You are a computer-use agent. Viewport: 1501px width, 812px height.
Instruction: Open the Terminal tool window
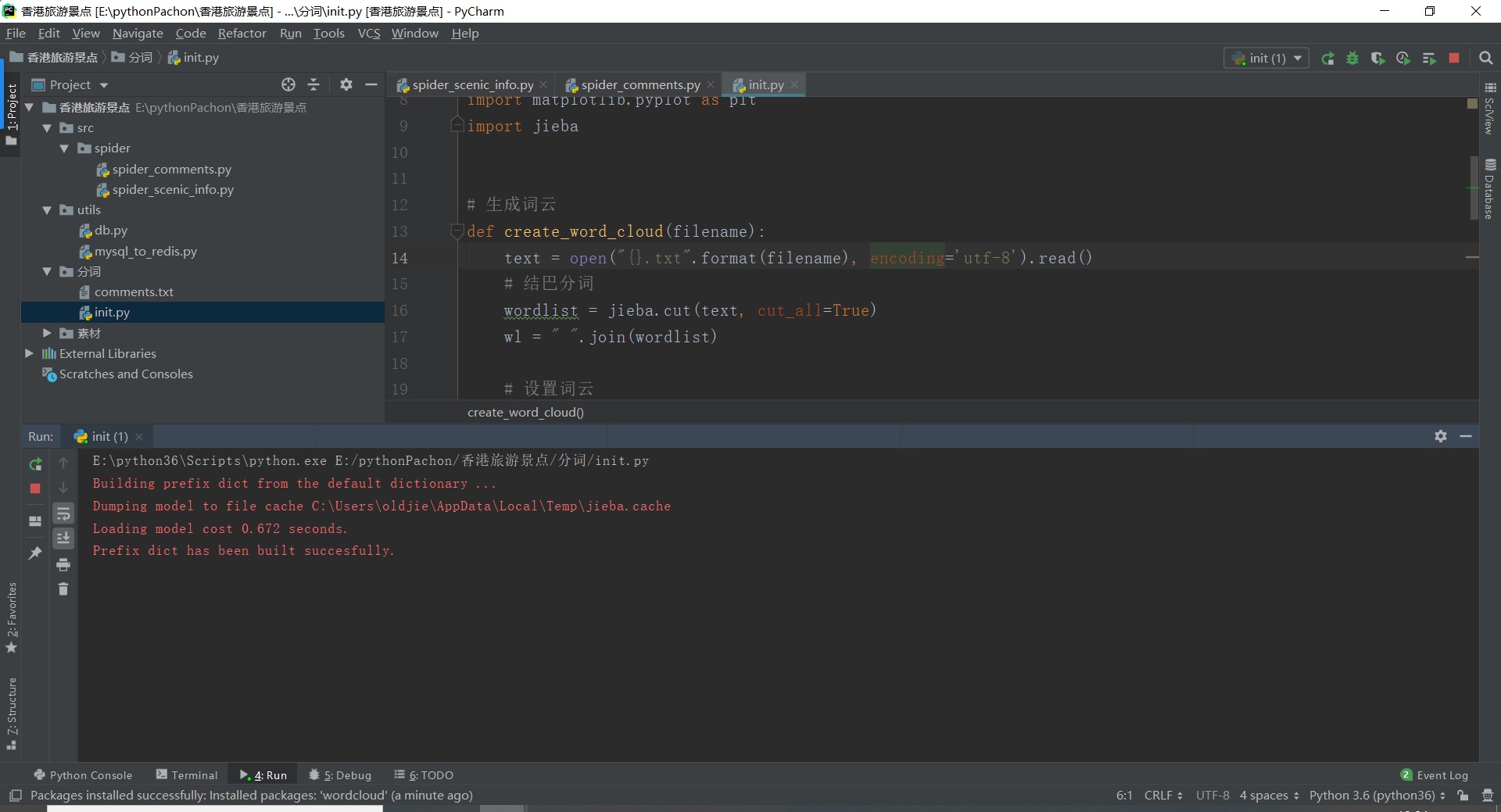[x=187, y=775]
